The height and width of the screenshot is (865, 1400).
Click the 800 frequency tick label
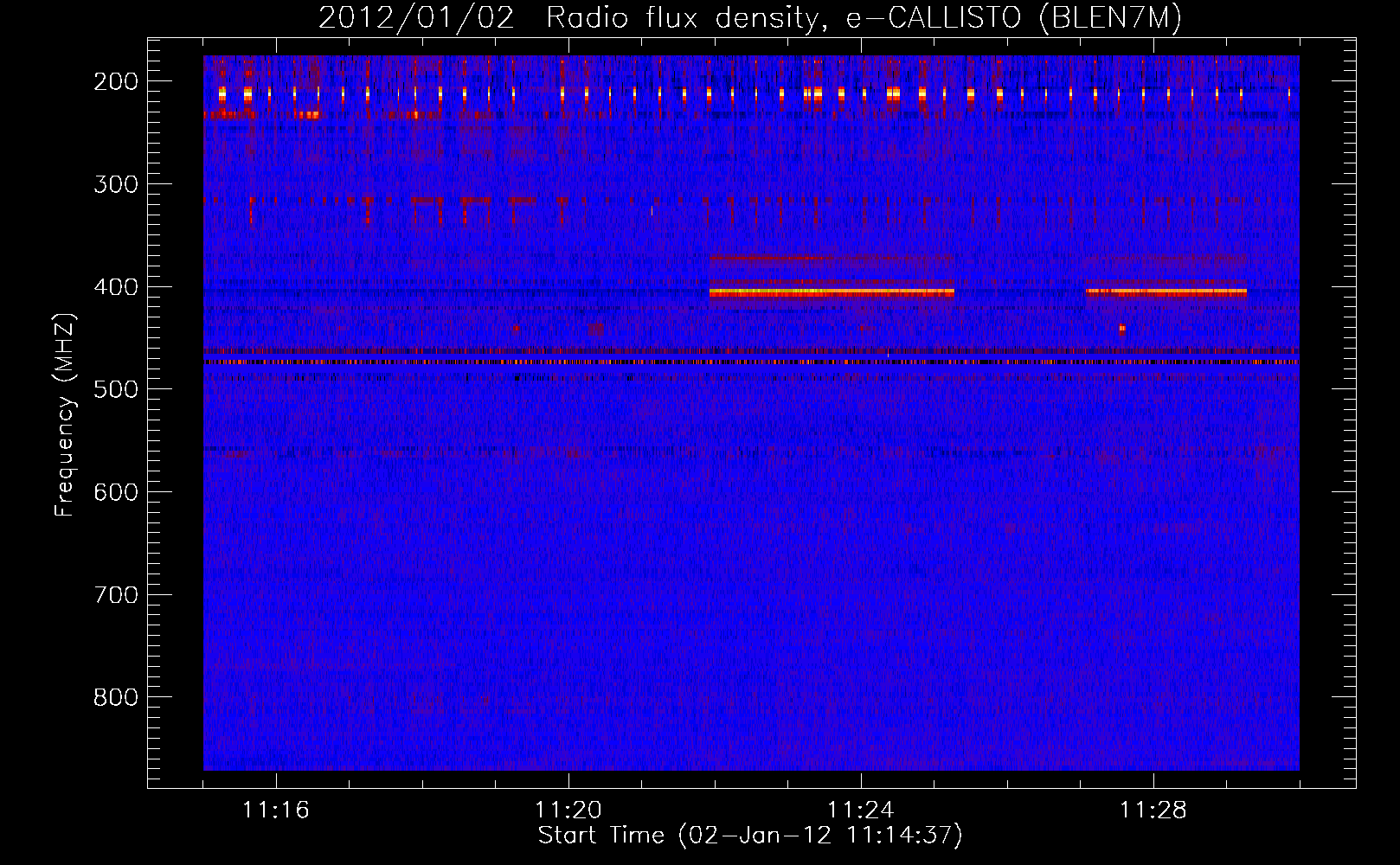[116, 697]
